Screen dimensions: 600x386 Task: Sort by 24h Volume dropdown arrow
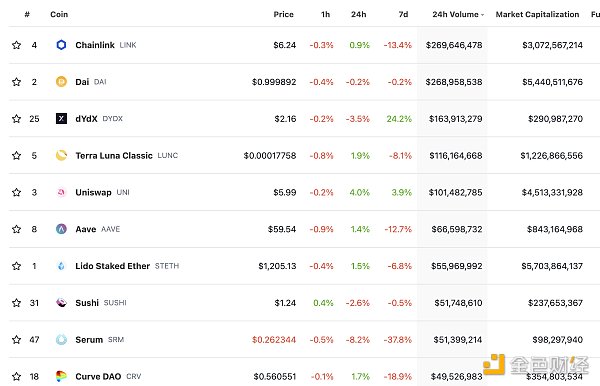point(483,15)
